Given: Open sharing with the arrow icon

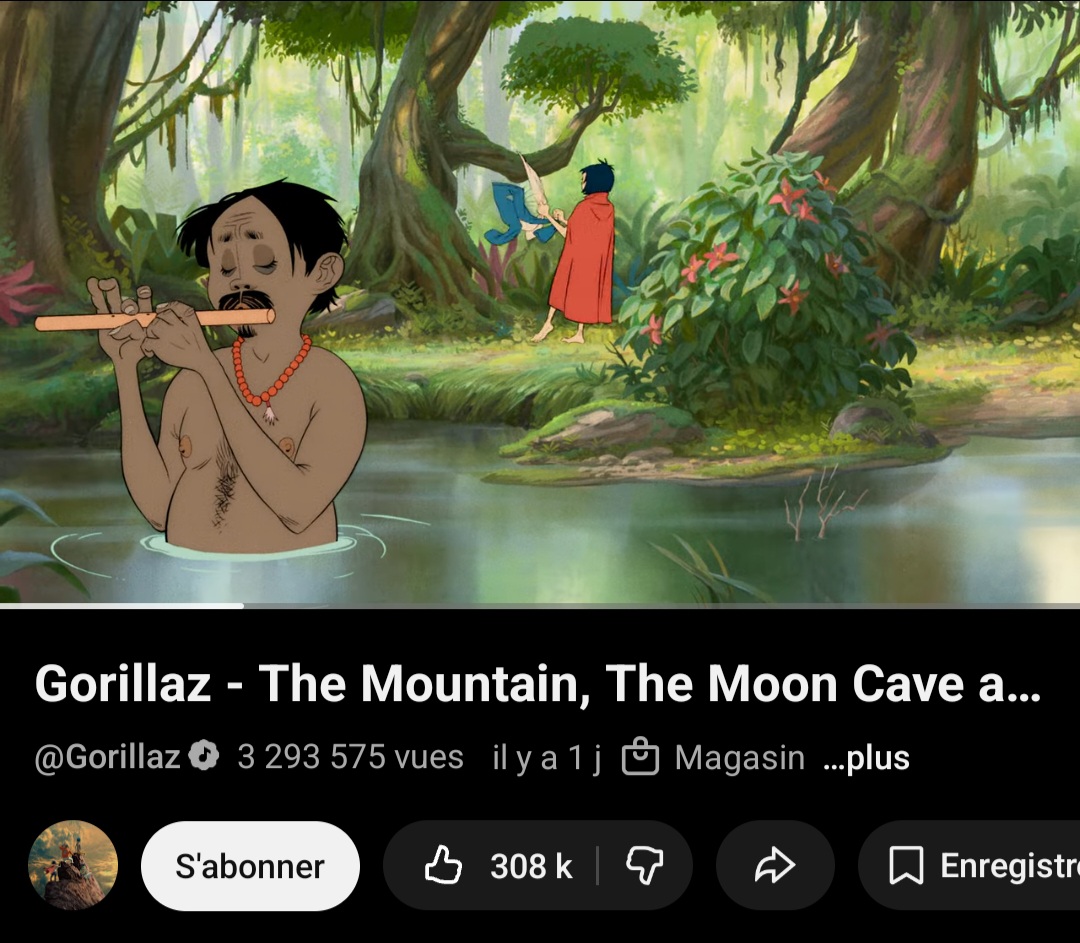Looking at the screenshot, I should (x=775, y=866).
